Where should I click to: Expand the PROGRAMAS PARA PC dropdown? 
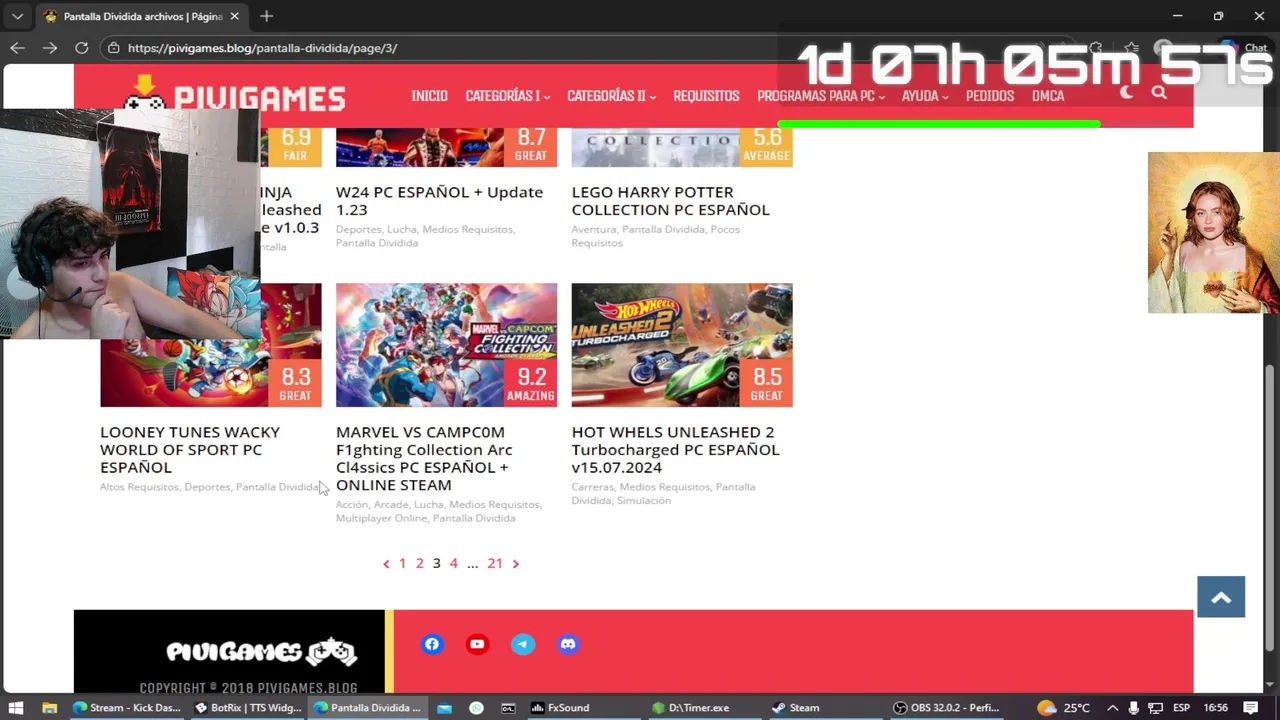coord(821,96)
